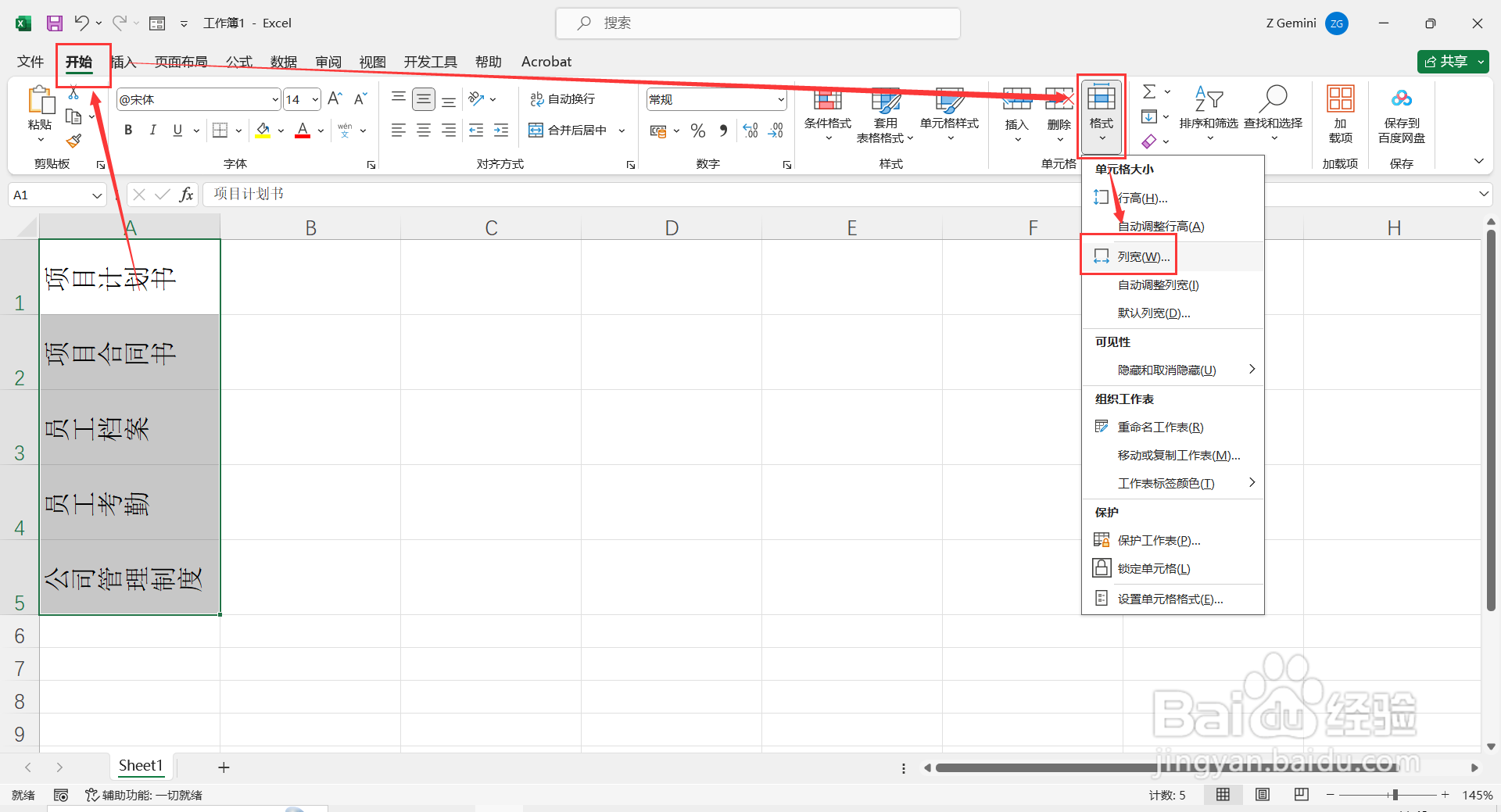Viewport: 1501px width, 812px height.
Task: Add a new sheet with plus button
Action: [x=224, y=767]
